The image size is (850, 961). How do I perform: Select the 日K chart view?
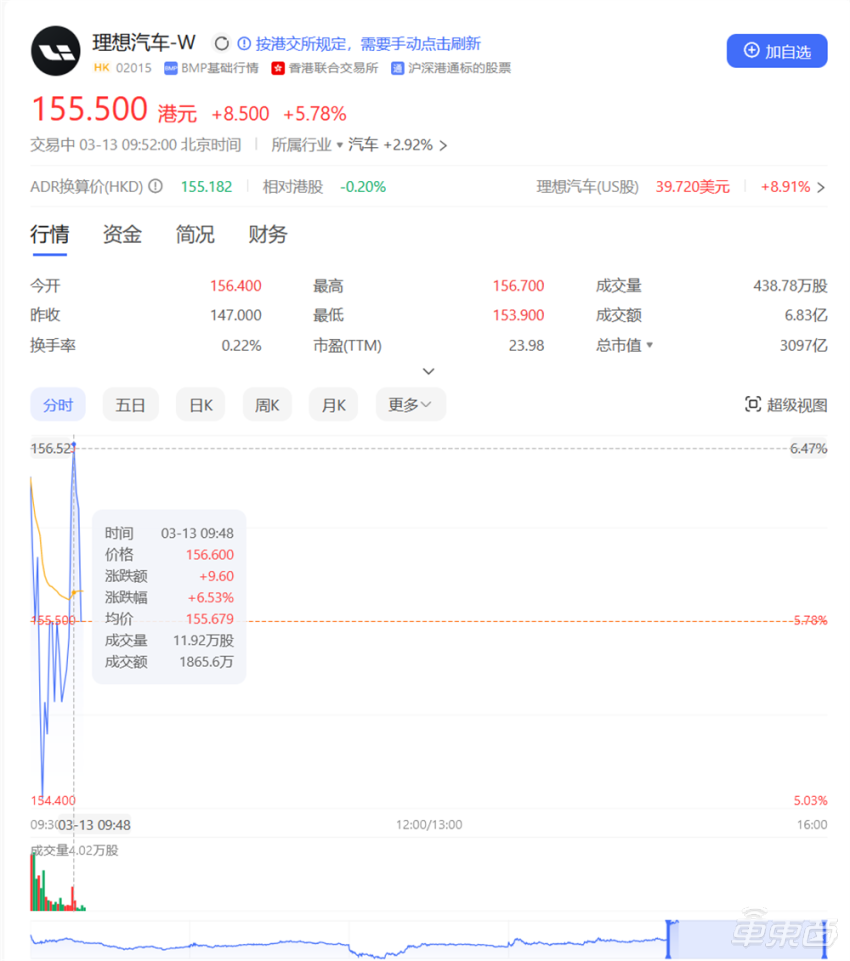(x=200, y=405)
